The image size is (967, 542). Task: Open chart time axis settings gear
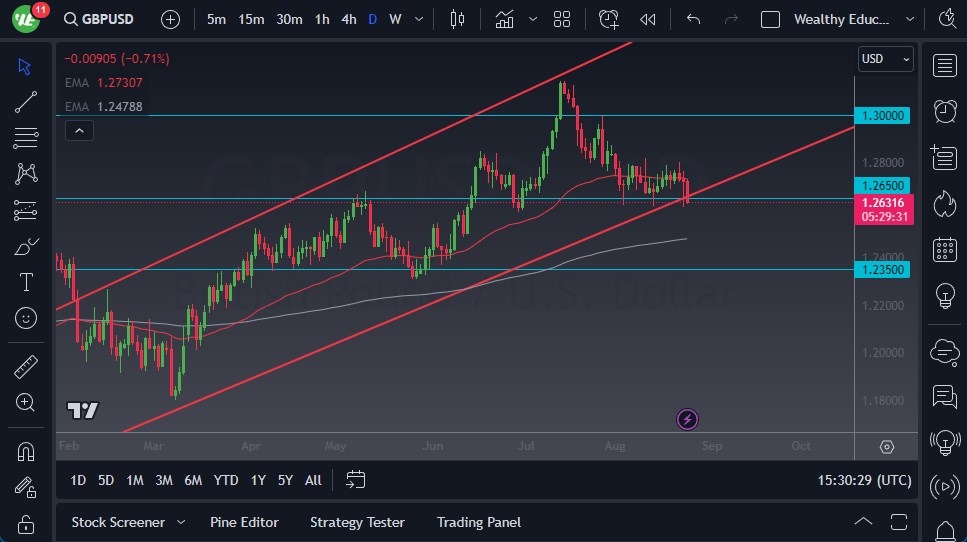coord(887,447)
